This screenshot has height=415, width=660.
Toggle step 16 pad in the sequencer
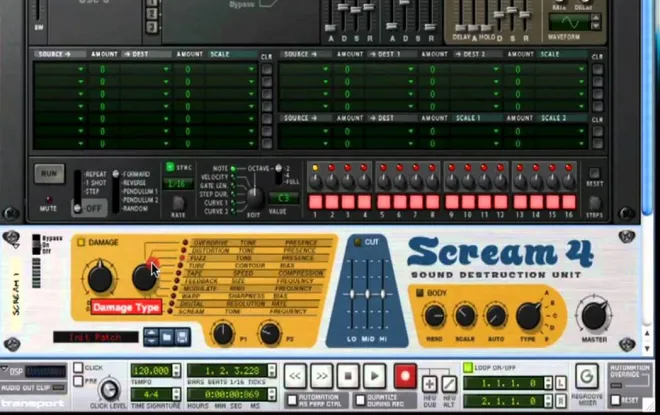click(569, 202)
